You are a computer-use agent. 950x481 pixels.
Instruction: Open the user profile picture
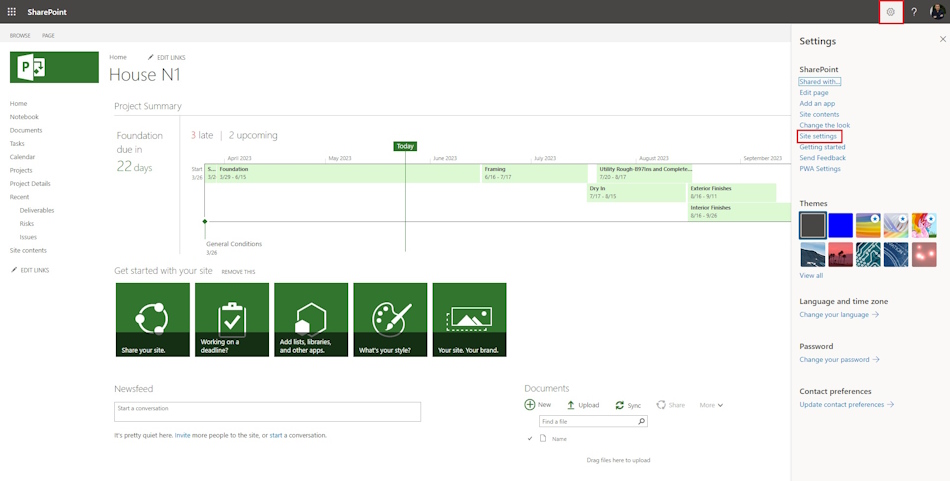click(937, 12)
